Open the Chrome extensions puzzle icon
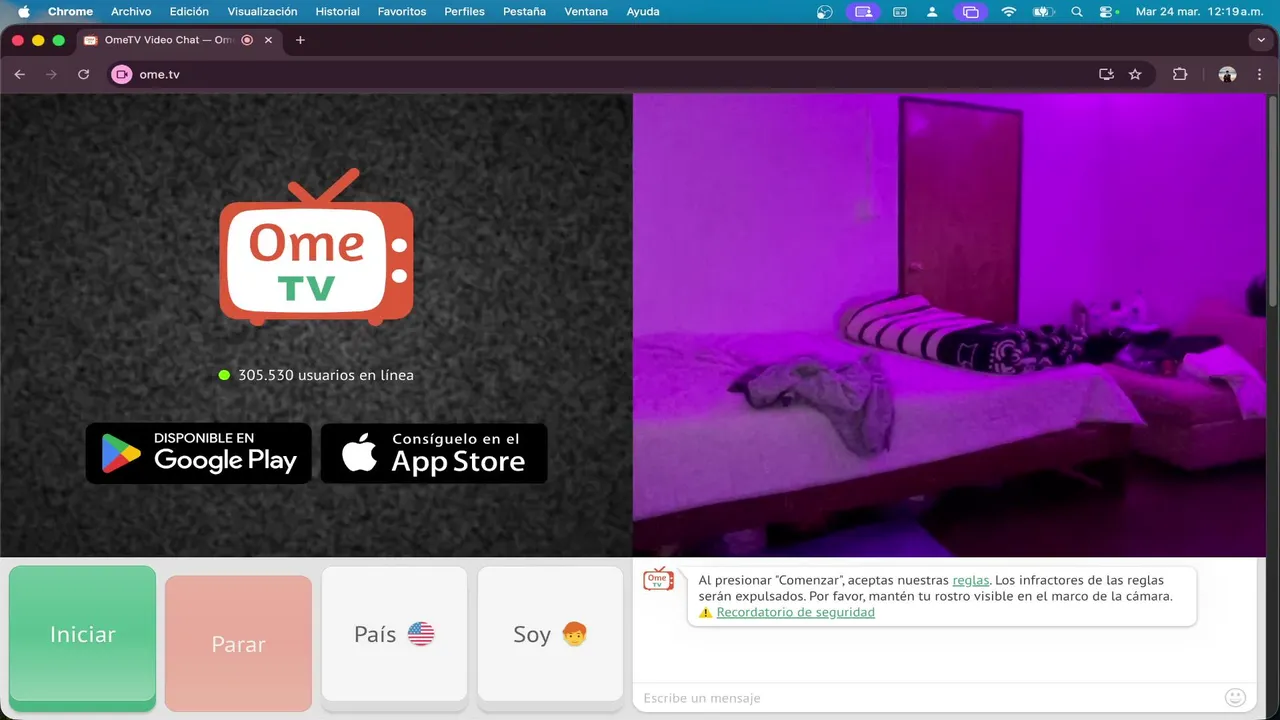This screenshot has width=1280, height=720. (x=1180, y=74)
